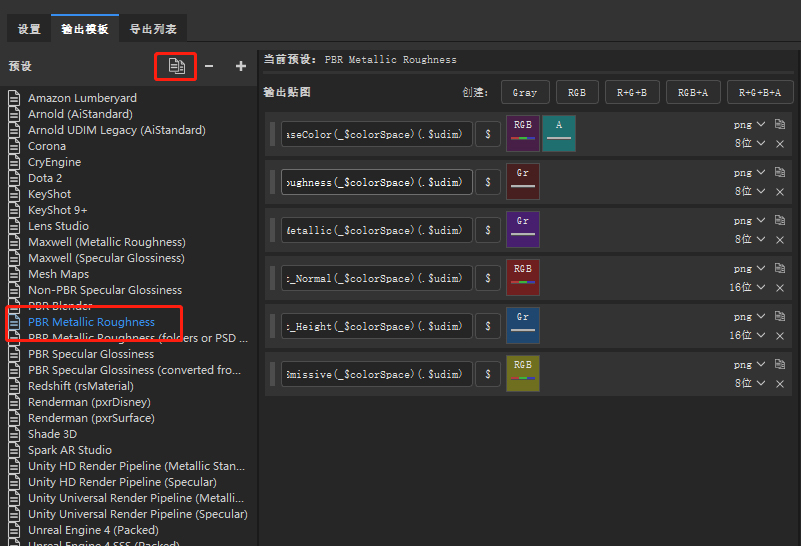Click the document icon beside Amazon Lumberyard
The image size is (801, 546).
14,98
